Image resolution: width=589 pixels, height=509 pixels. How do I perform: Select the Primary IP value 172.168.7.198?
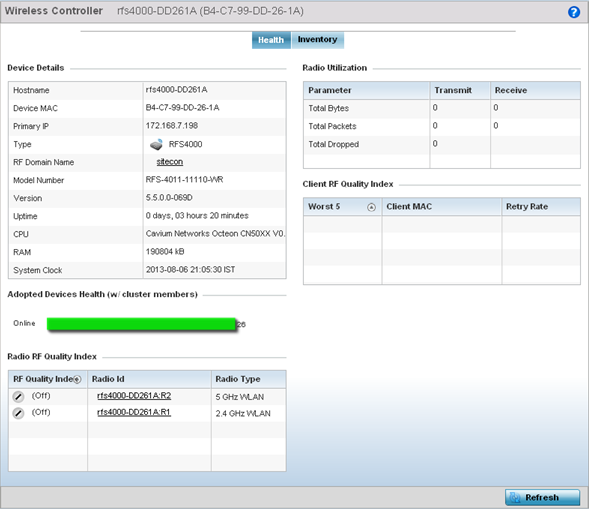tap(172, 126)
